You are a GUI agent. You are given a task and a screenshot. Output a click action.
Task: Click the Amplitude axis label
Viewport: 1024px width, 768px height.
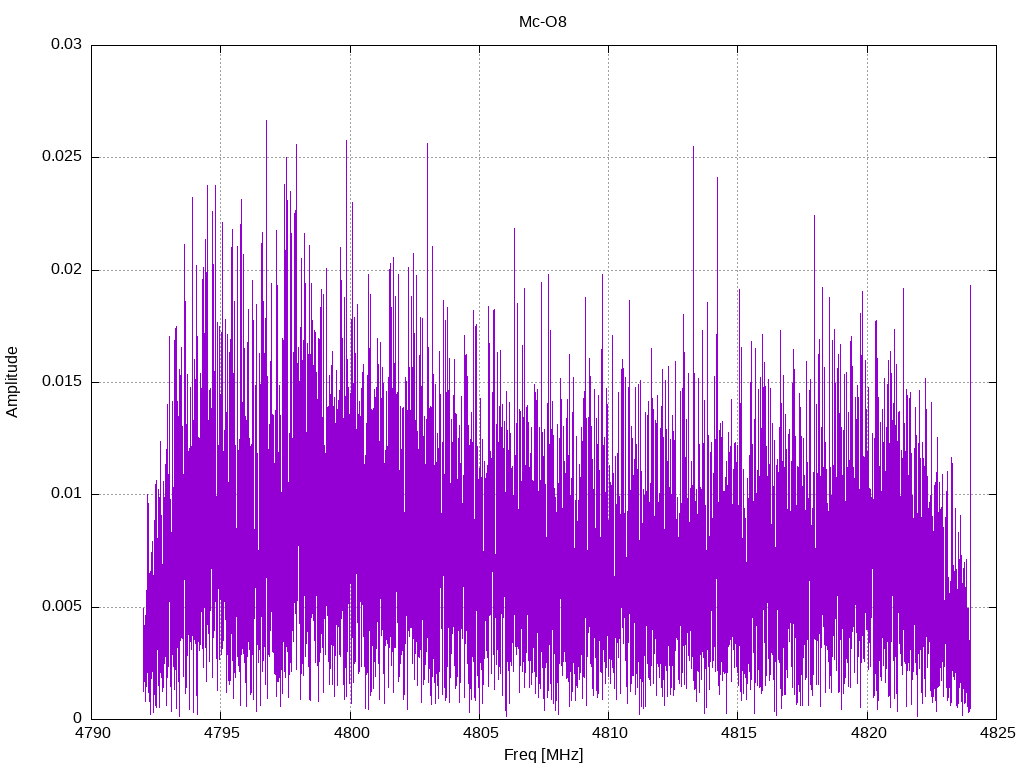[x=12, y=382]
